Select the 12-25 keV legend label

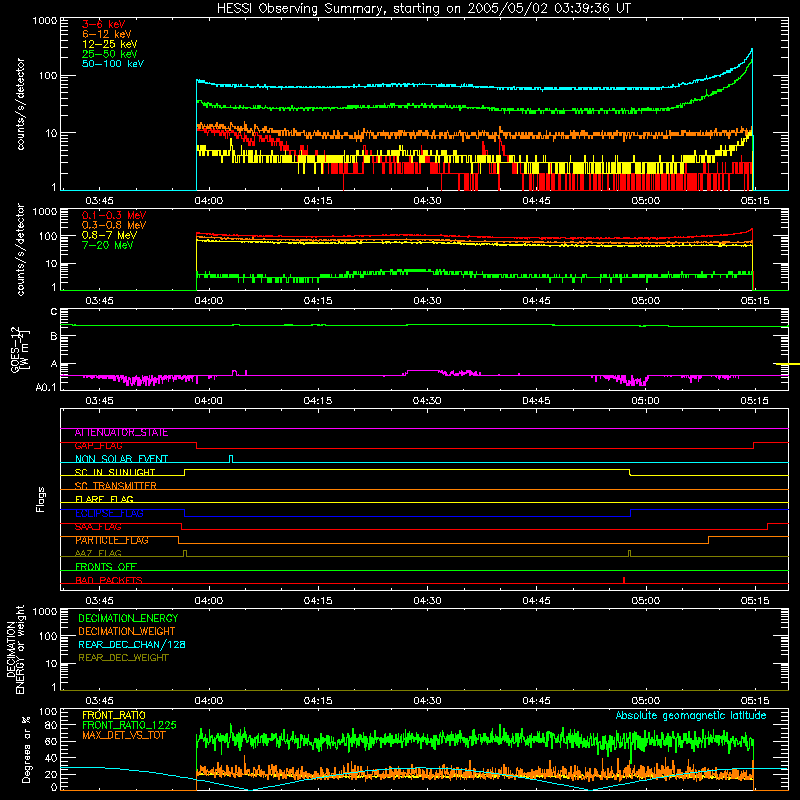click(x=110, y=44)
